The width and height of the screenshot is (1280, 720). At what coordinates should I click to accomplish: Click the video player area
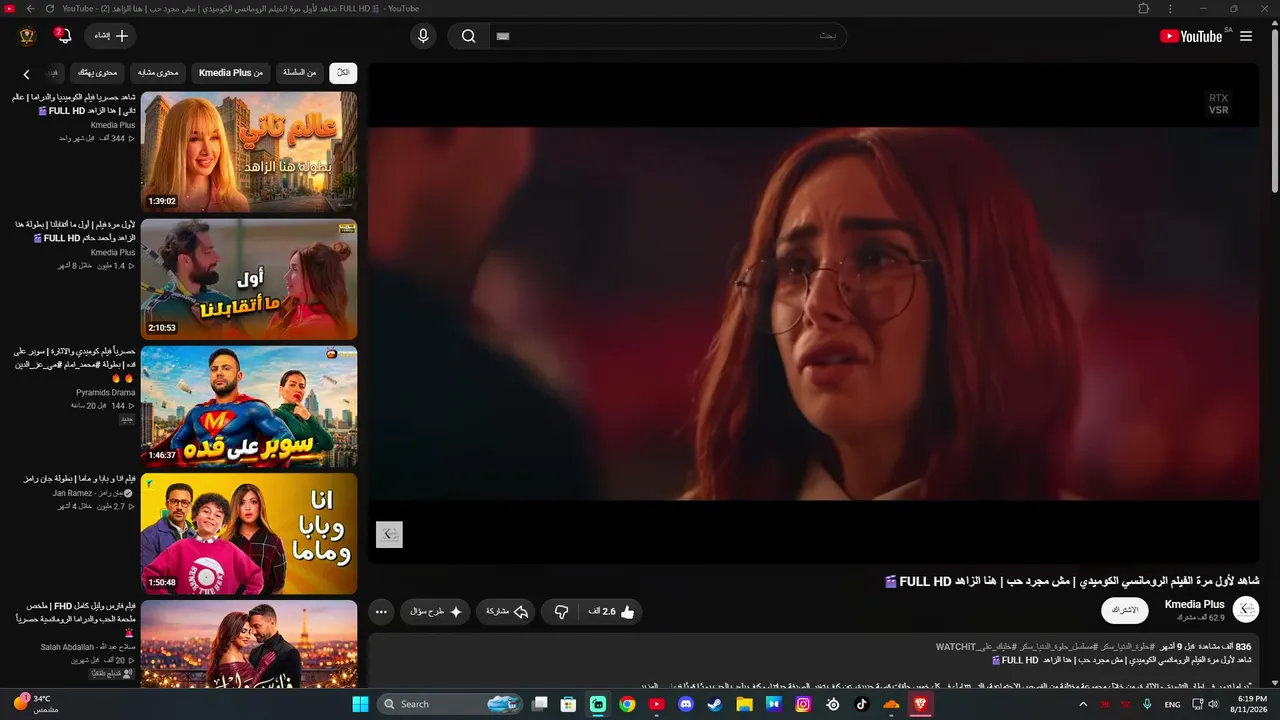click(814, 313)
